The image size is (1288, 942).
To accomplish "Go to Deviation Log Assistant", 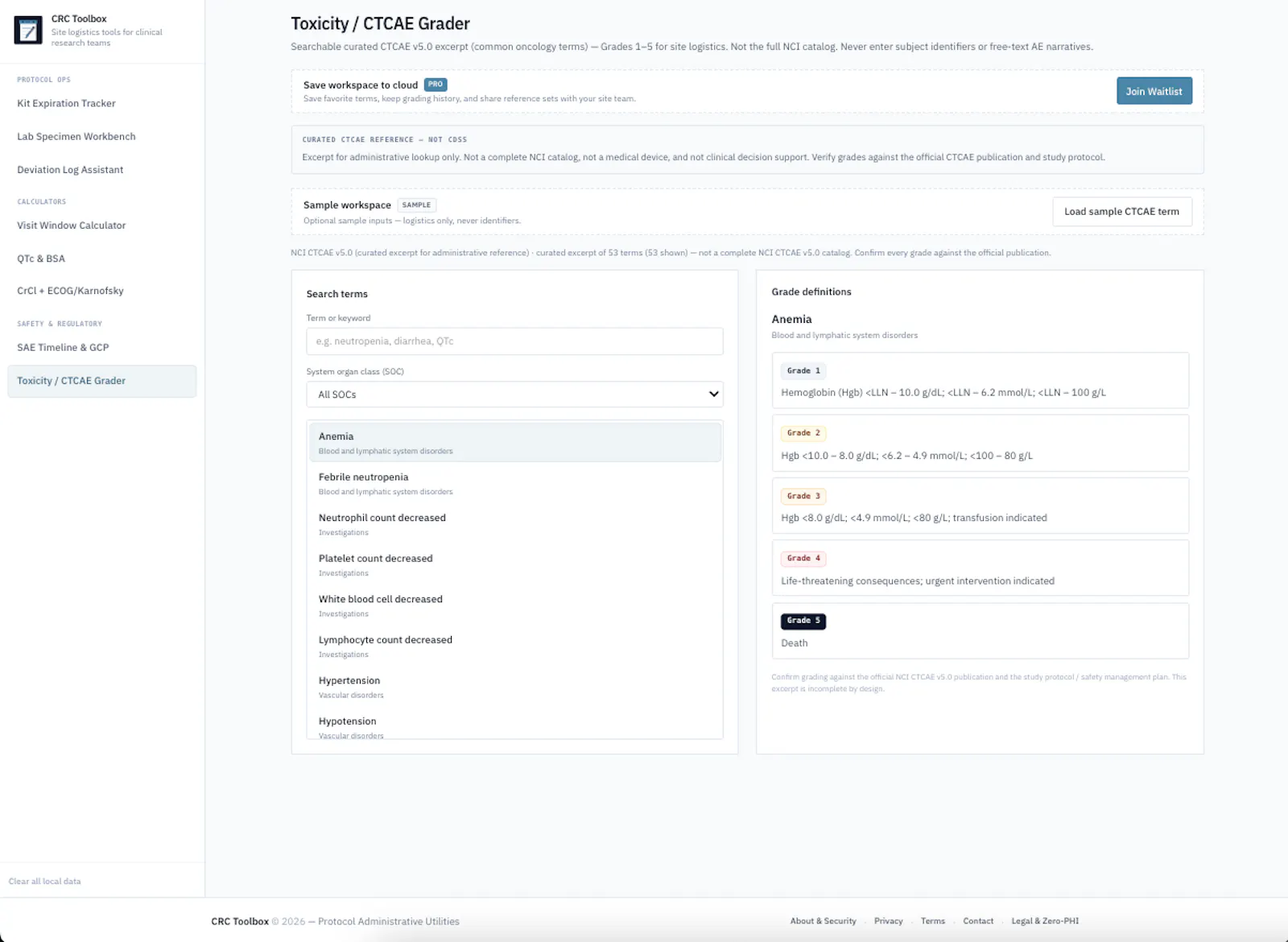I will (x=70, y=170).
